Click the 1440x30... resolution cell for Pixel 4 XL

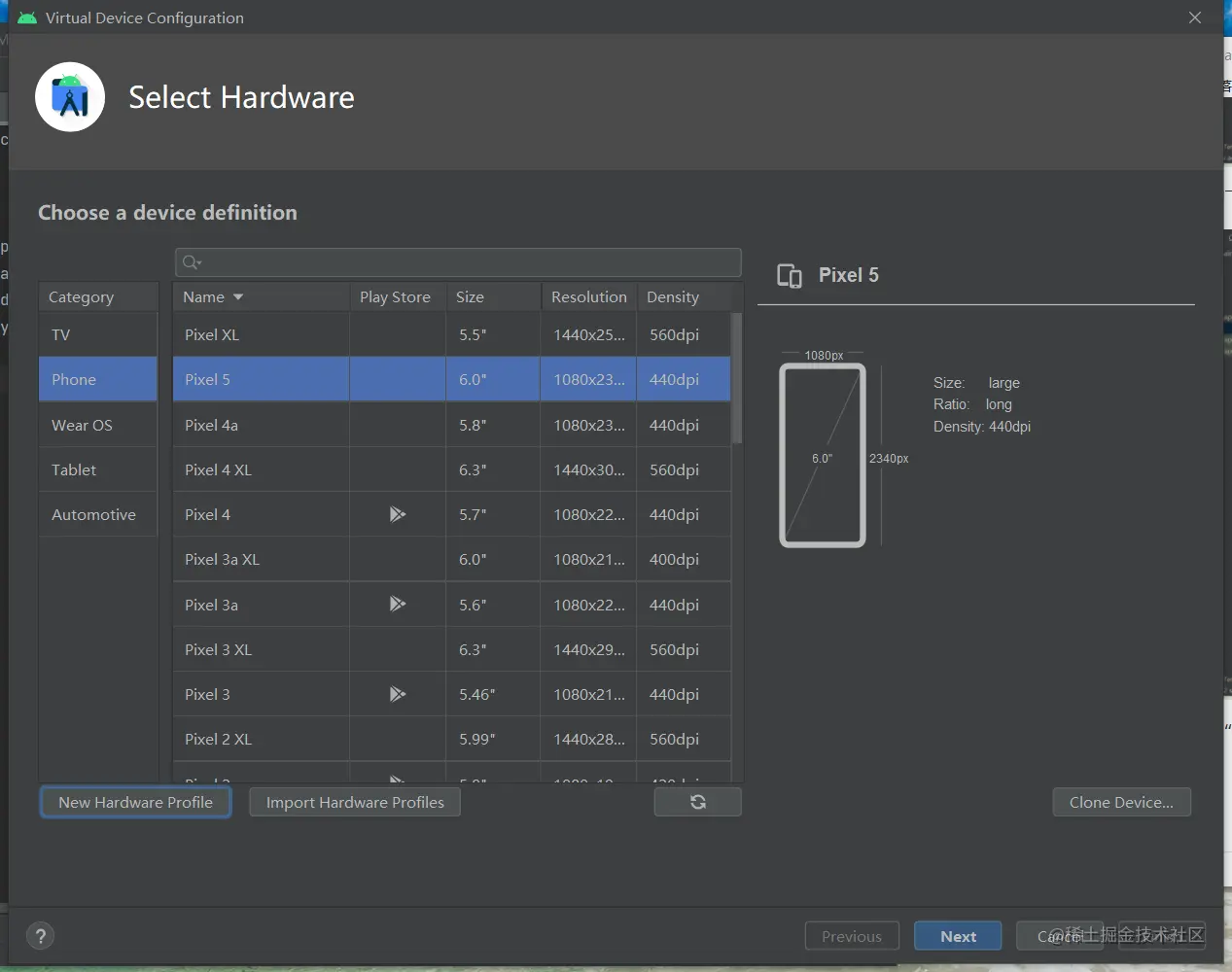(588, 469)
